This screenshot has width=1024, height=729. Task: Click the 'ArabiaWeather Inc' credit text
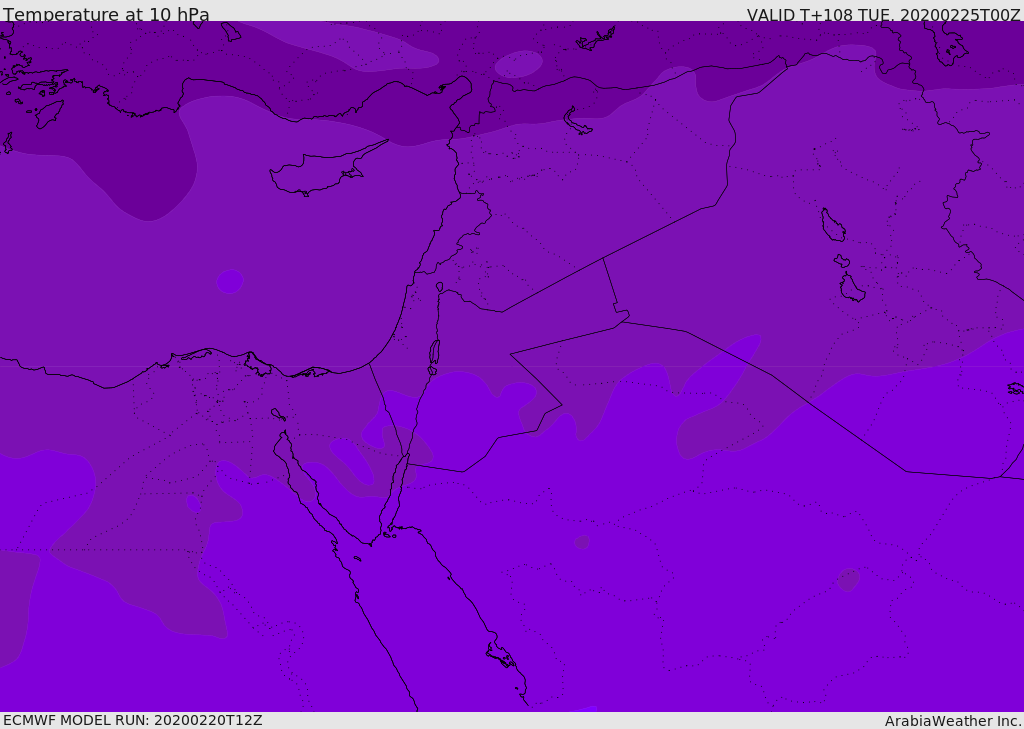(x=953, y=721)
